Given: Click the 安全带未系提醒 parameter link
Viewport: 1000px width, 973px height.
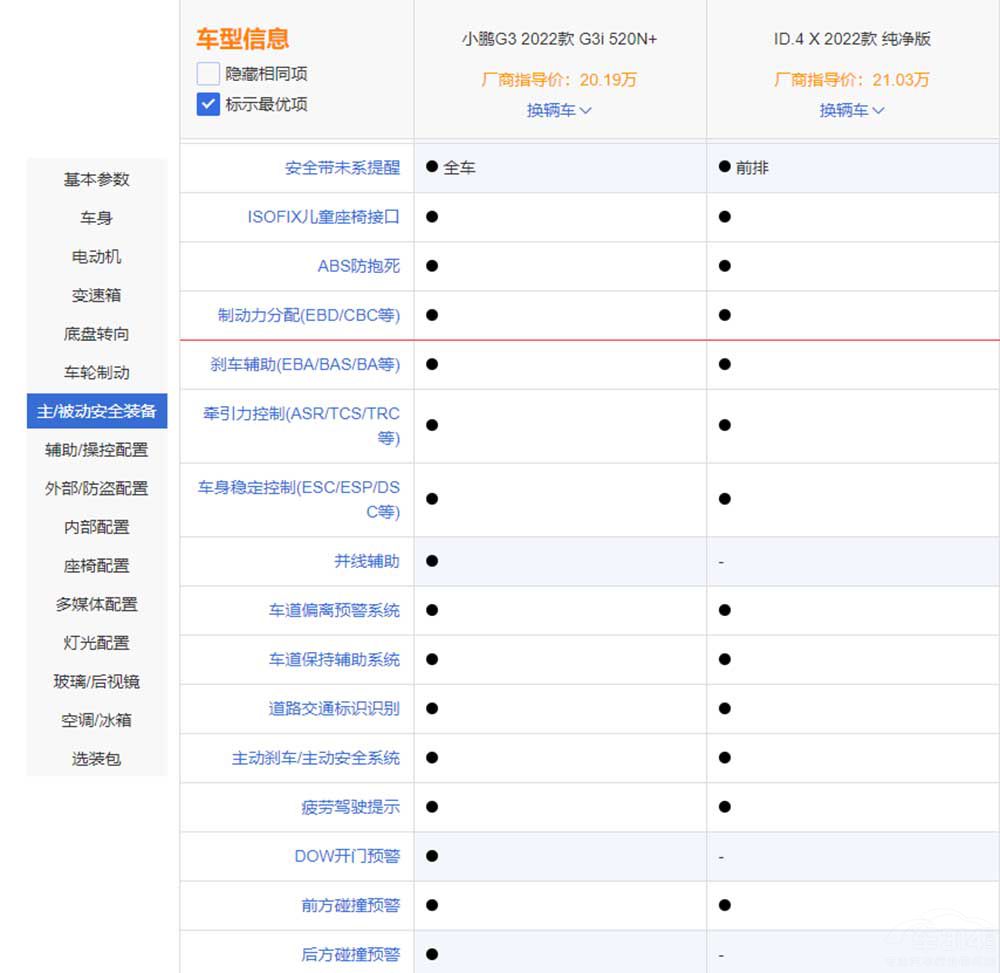Looking at the screenshot, I should (x=342, y=168).
